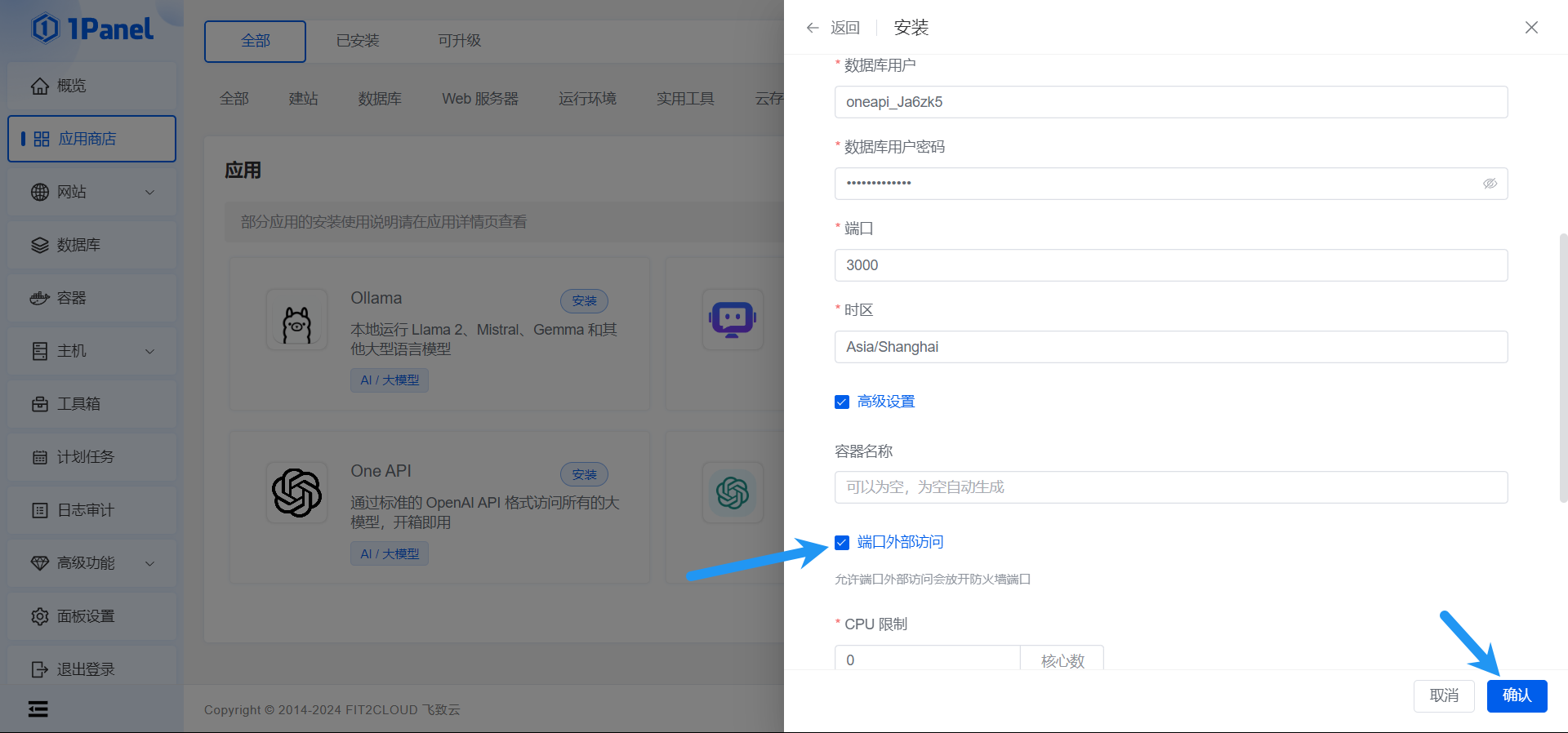
Task: Open the 计划任务 calendar icon
Action: (x=39, y=457)
